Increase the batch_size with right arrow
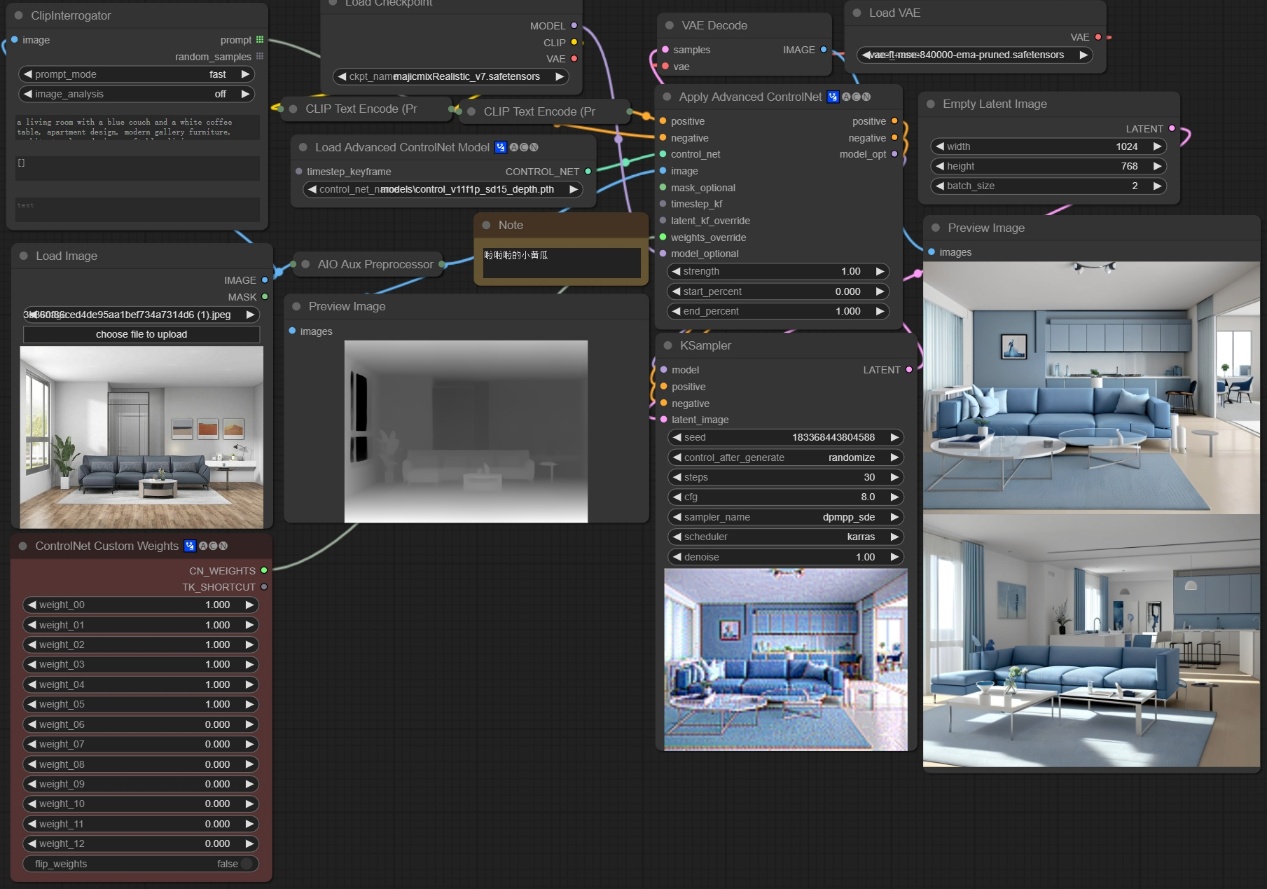The width and height of the screenshot is (1267, 889). pos(1156,186)
